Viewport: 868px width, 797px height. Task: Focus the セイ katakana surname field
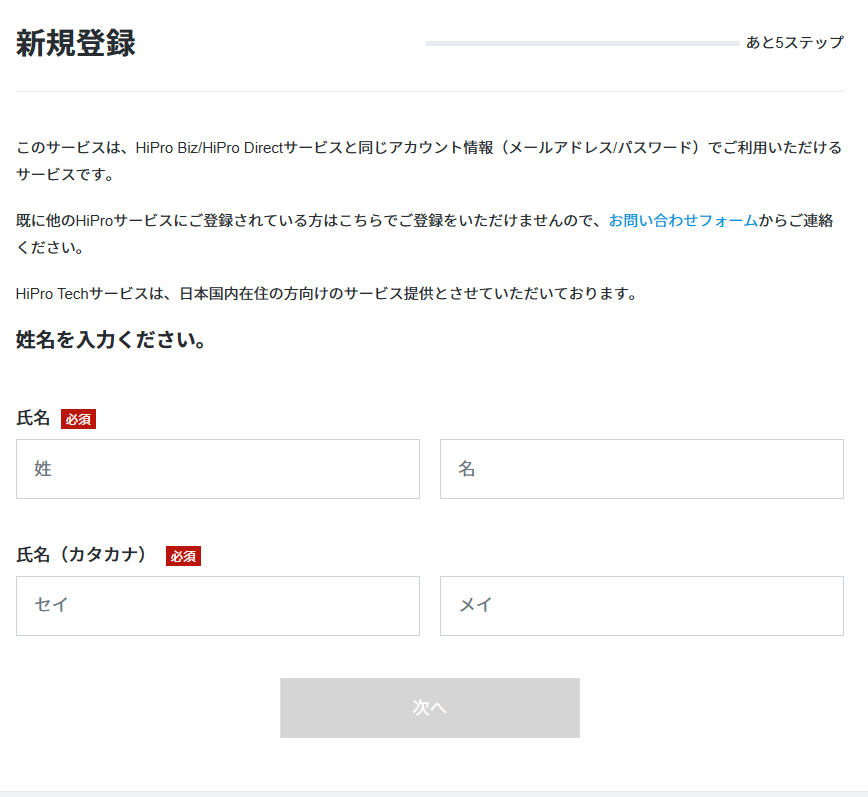(218, 605)
